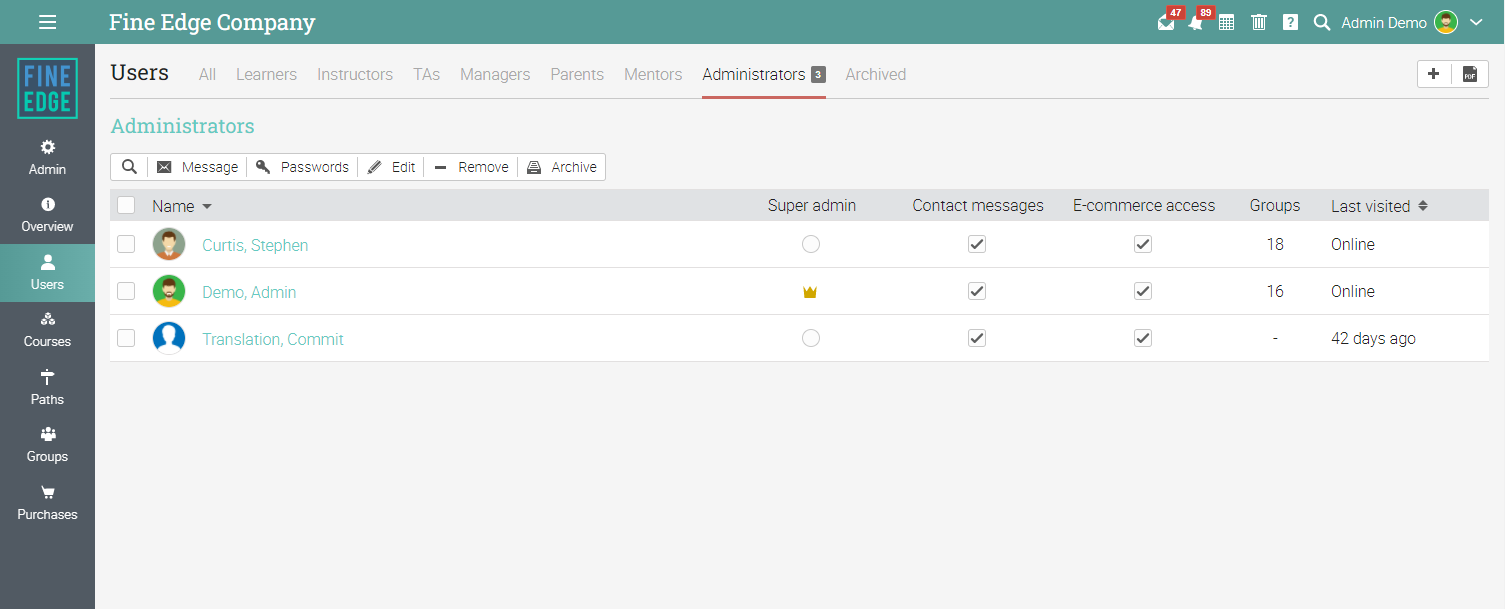
Task: Click Stephen Curtis's avatar
Action: 169,244
